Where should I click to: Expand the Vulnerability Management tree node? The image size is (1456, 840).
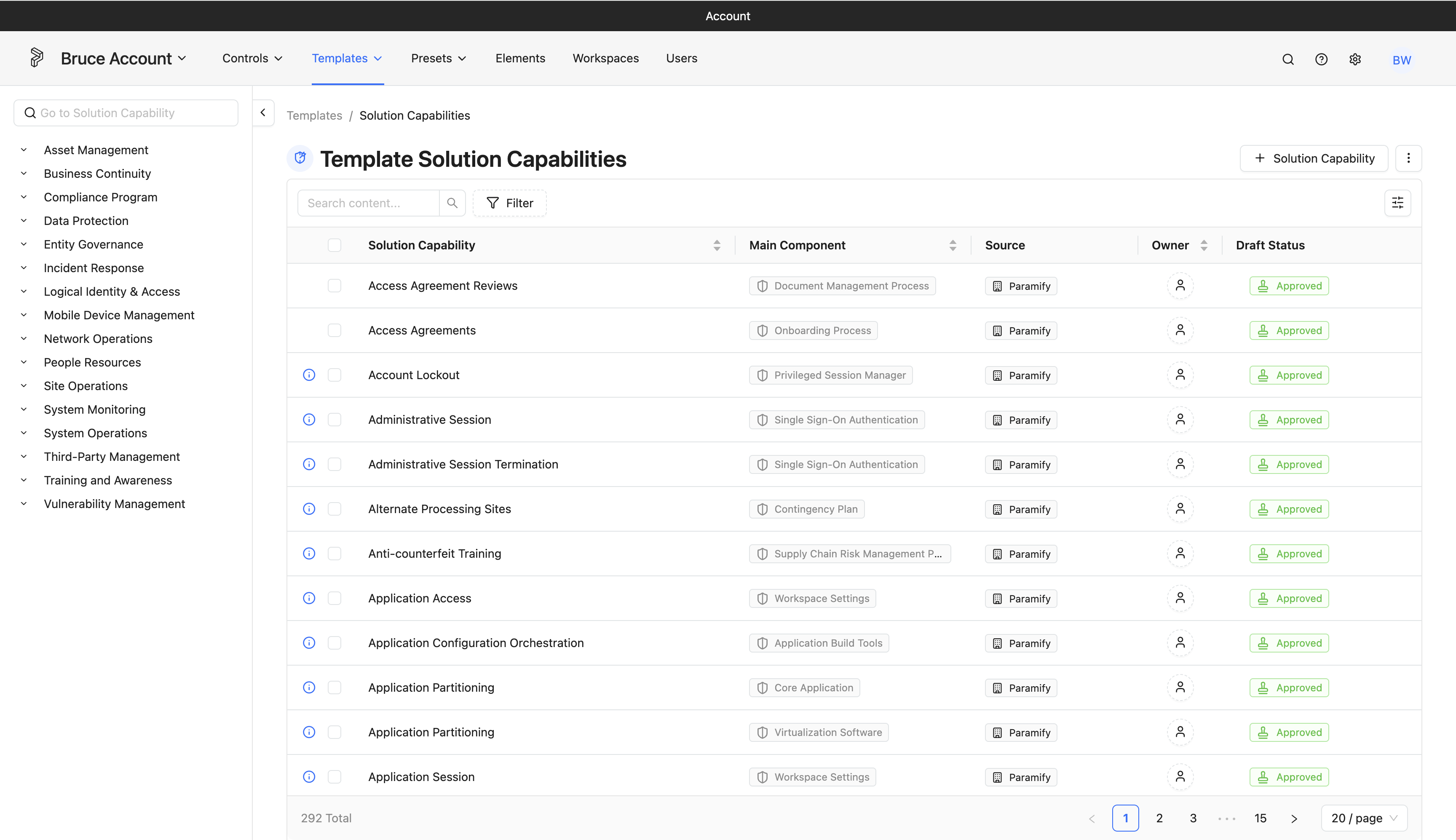click(24, 504)
